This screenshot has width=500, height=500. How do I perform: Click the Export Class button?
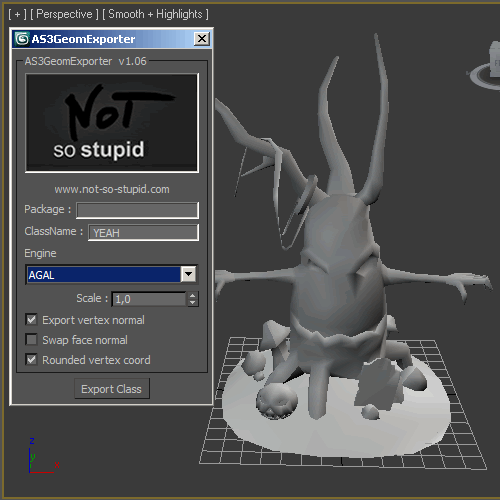click(112, 389)
